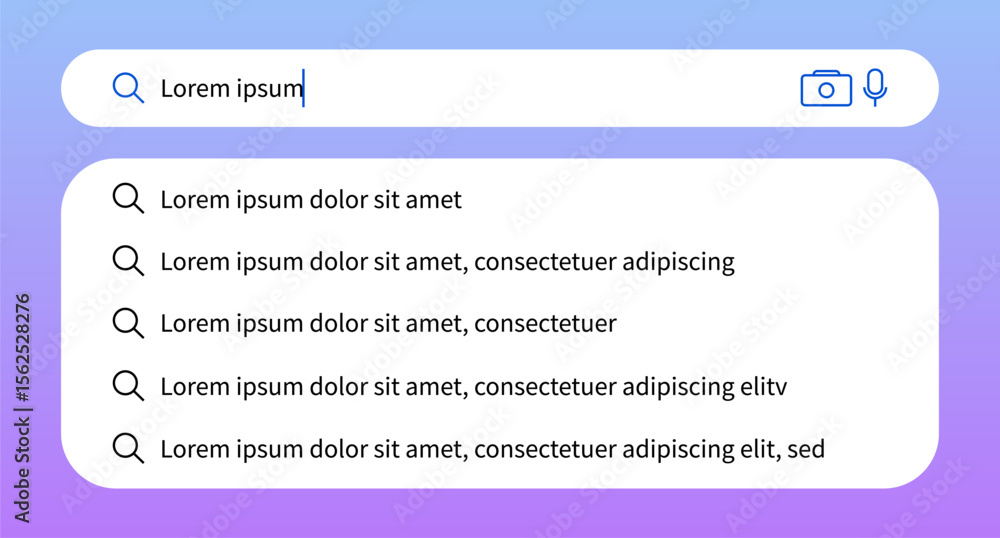Click the blue text cursor after 'ipsum'
This screenshot has height=538, width=1000.
coord(304,88)
